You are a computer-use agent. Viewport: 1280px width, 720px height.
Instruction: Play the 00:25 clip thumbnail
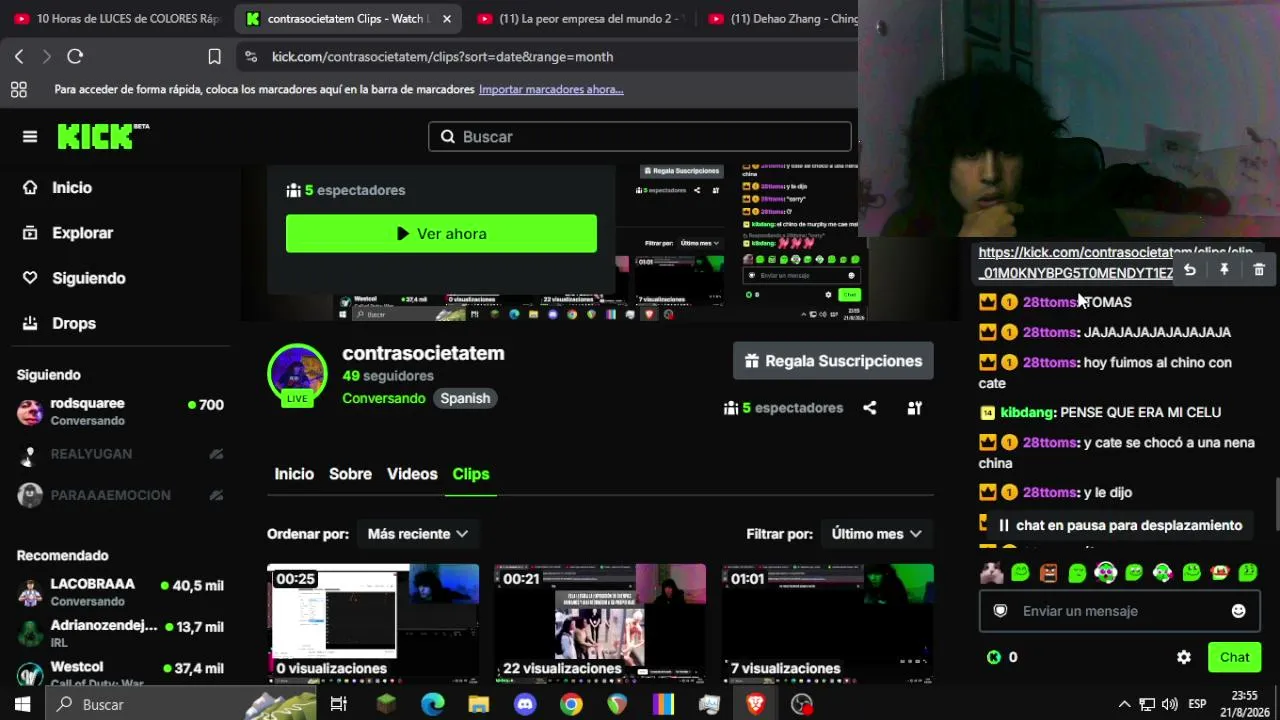[373, 623]
